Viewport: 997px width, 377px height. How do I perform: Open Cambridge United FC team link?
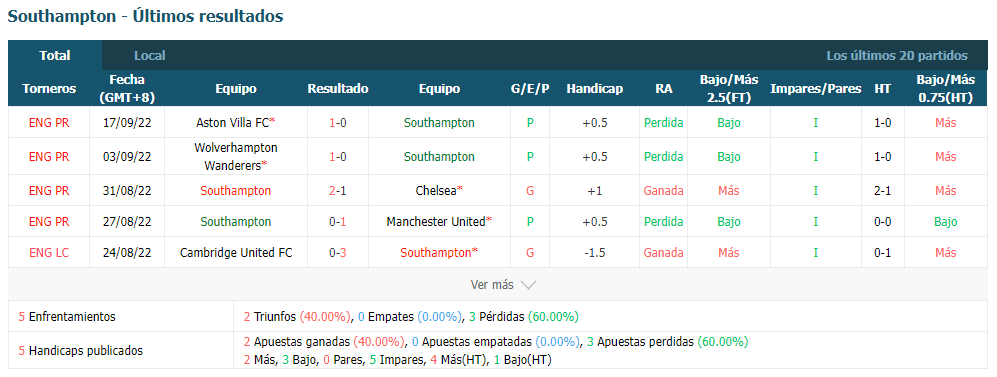(x=236, y=253)
